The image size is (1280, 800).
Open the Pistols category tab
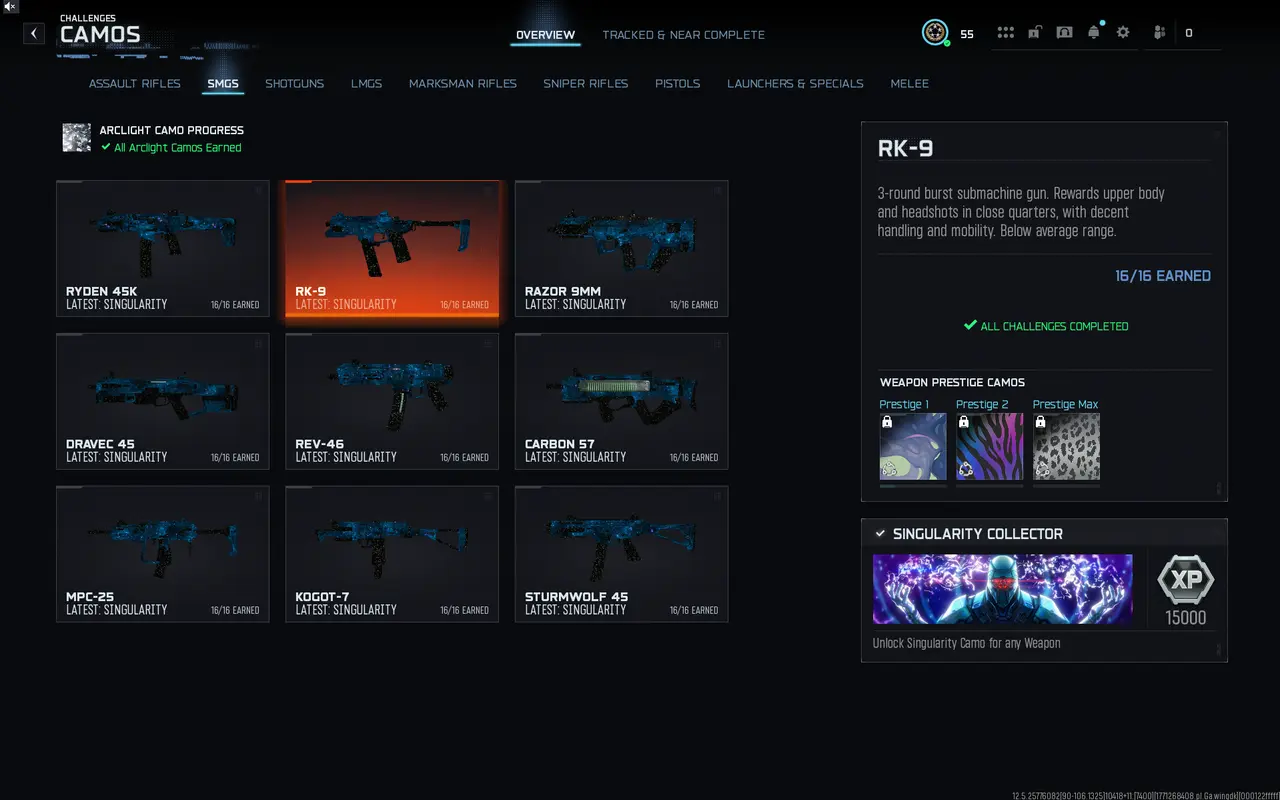pos(677,84)
